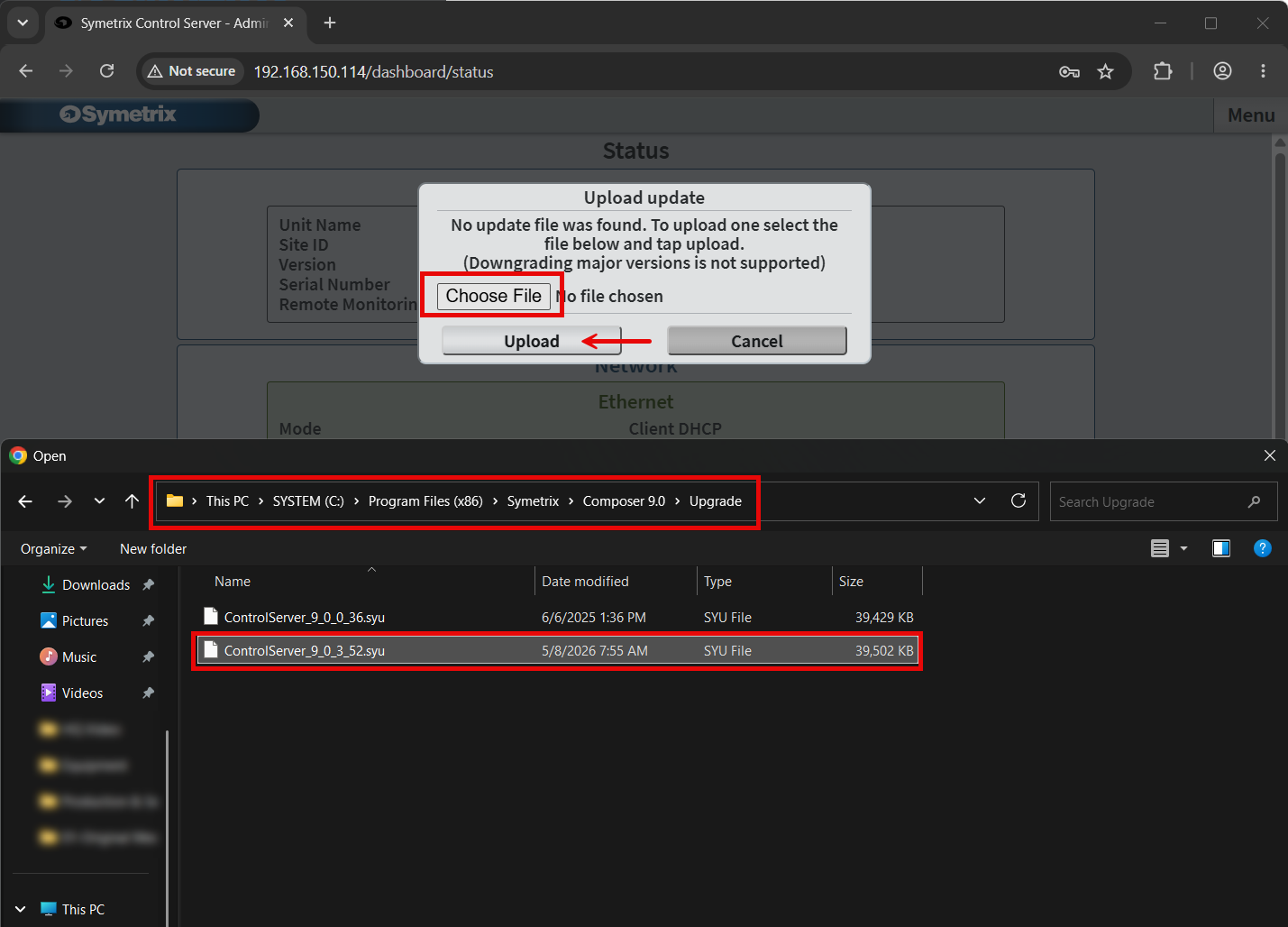1288x927 pixels.
Task: Click New folder
Action: coord(153,549)
